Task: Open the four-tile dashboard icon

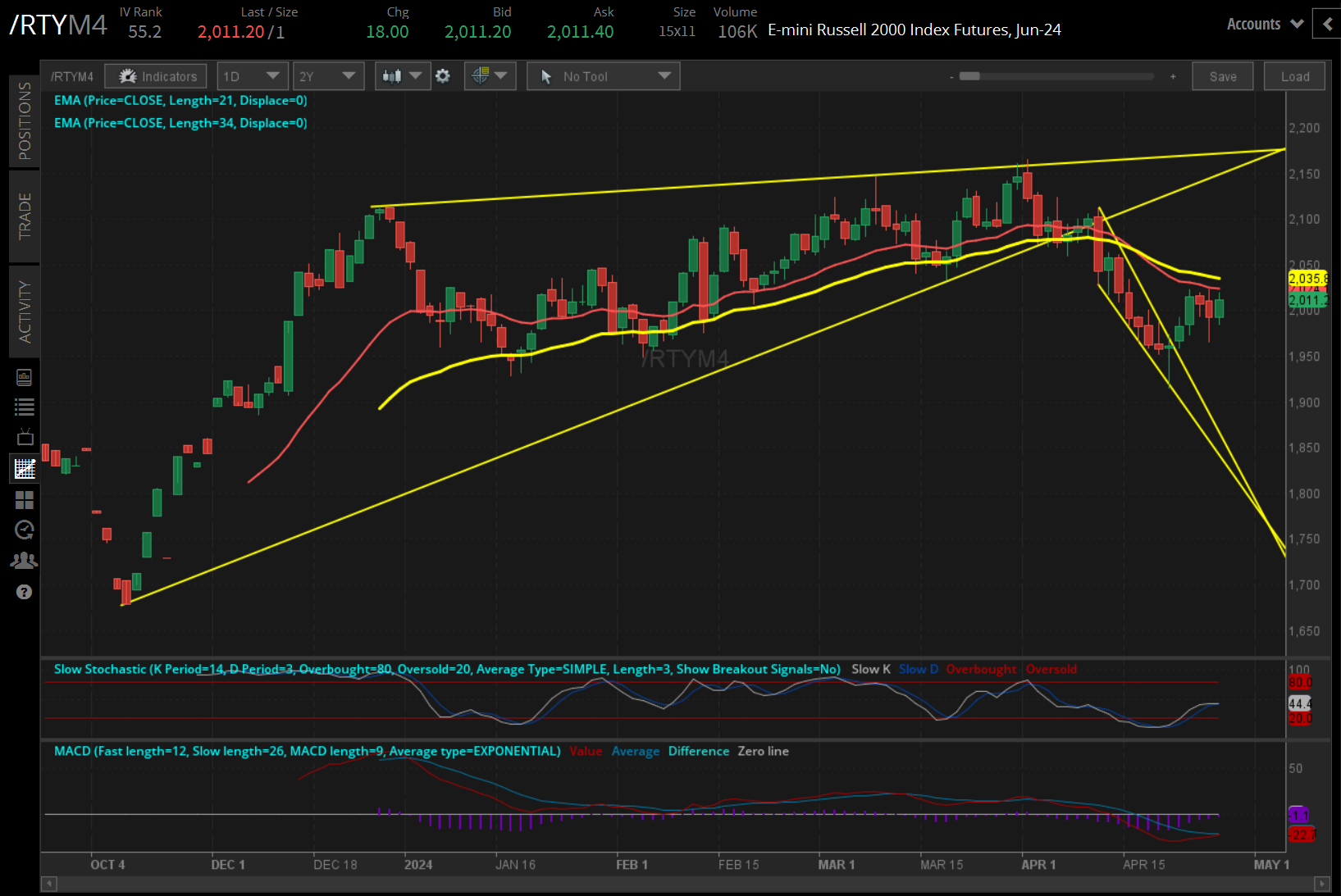Action: pyautogui.click(x=25, y=500)
